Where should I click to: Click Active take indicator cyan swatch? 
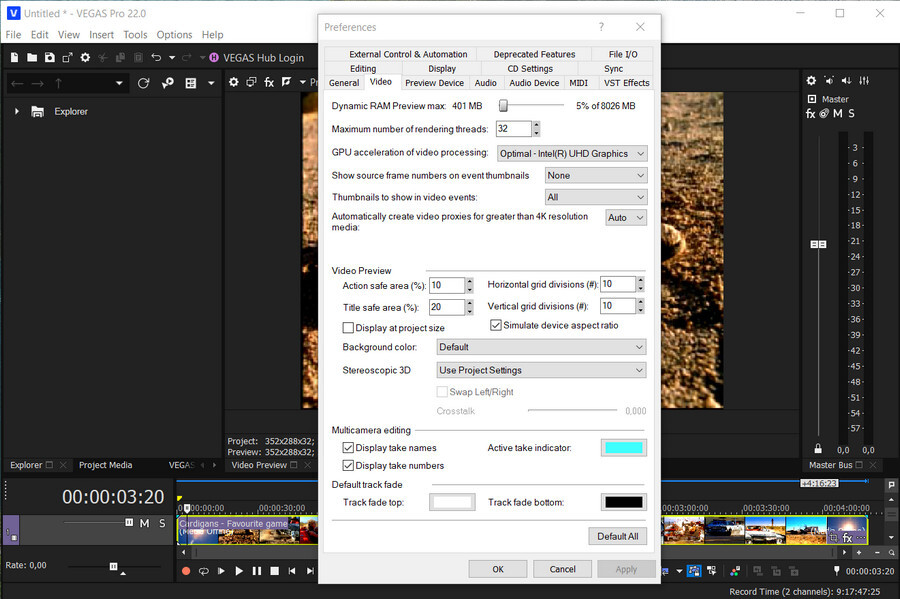(x=624, y=448)
